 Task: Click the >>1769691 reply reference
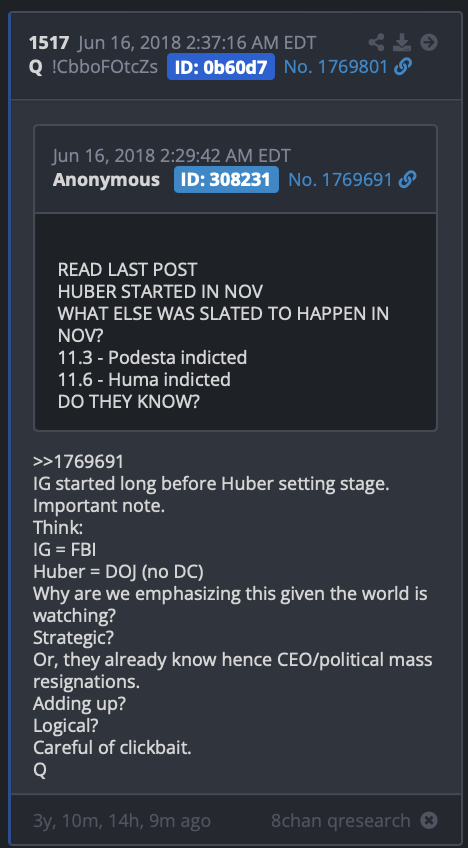tap(78, 462)
